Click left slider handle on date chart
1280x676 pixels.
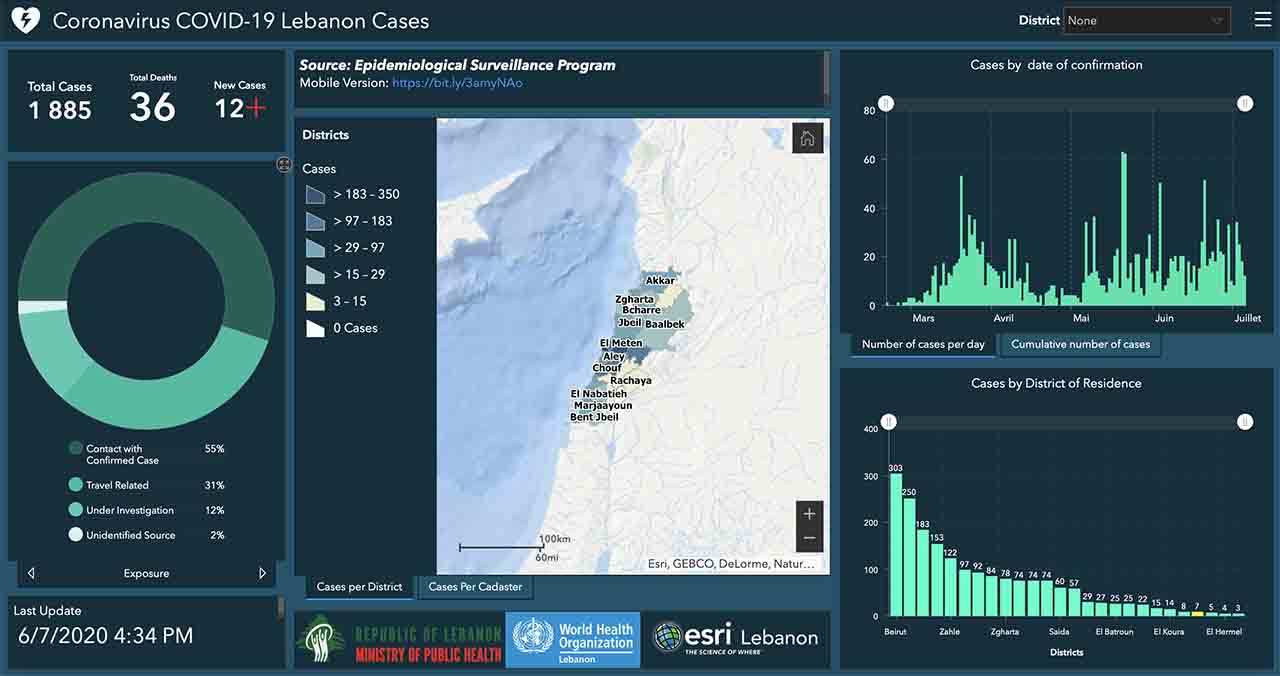tap(885, 104)
